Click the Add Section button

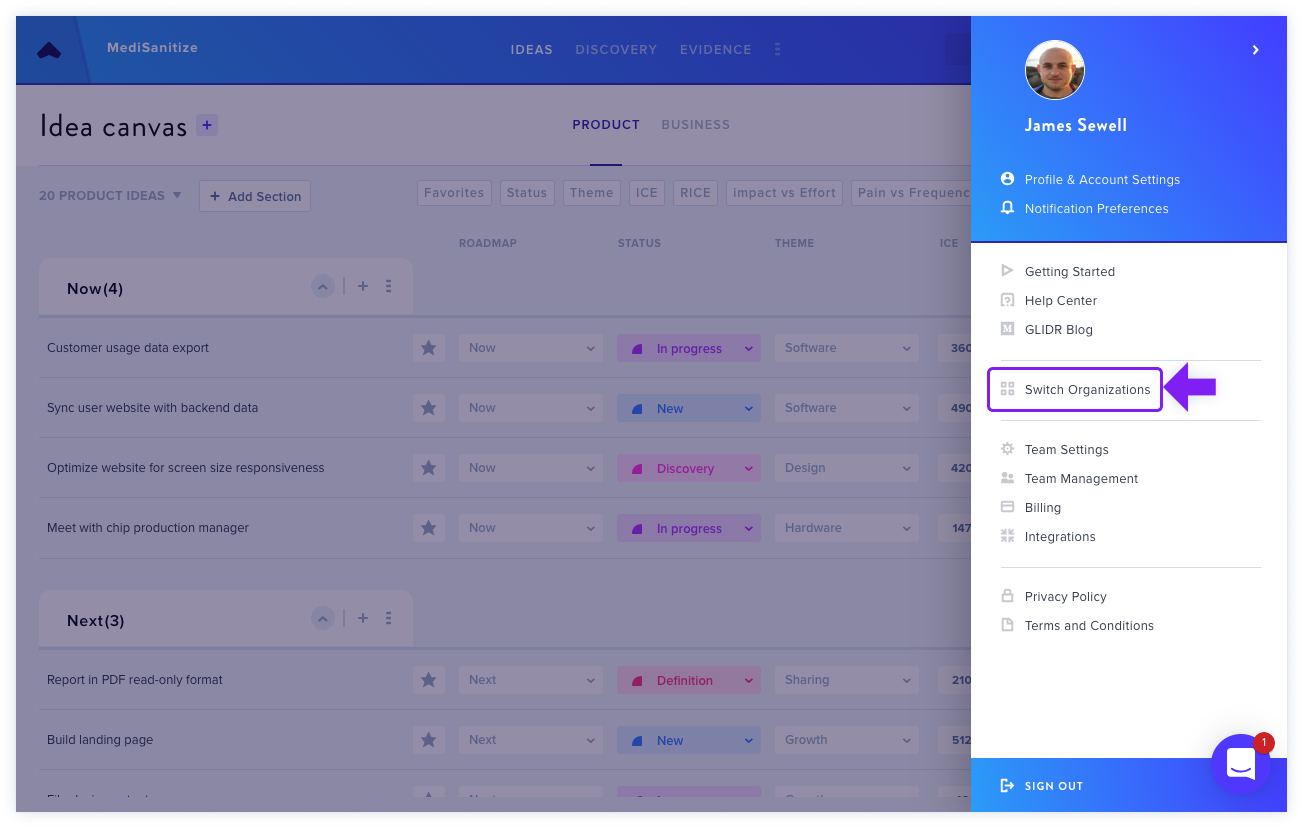255,196
